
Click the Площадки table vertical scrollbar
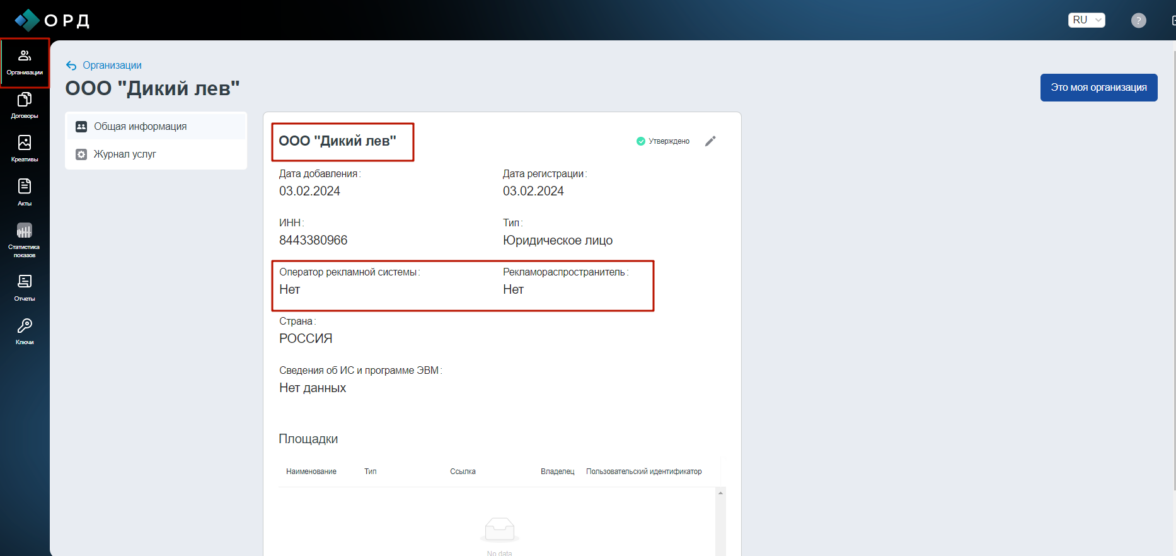721,520
